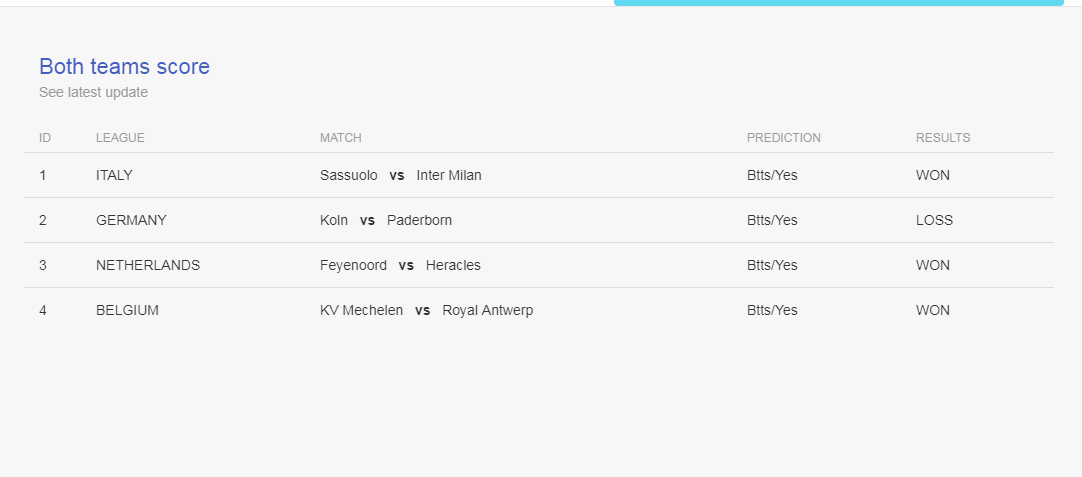
Task: Select the GERMANY league cell
Action: (131, 220)
